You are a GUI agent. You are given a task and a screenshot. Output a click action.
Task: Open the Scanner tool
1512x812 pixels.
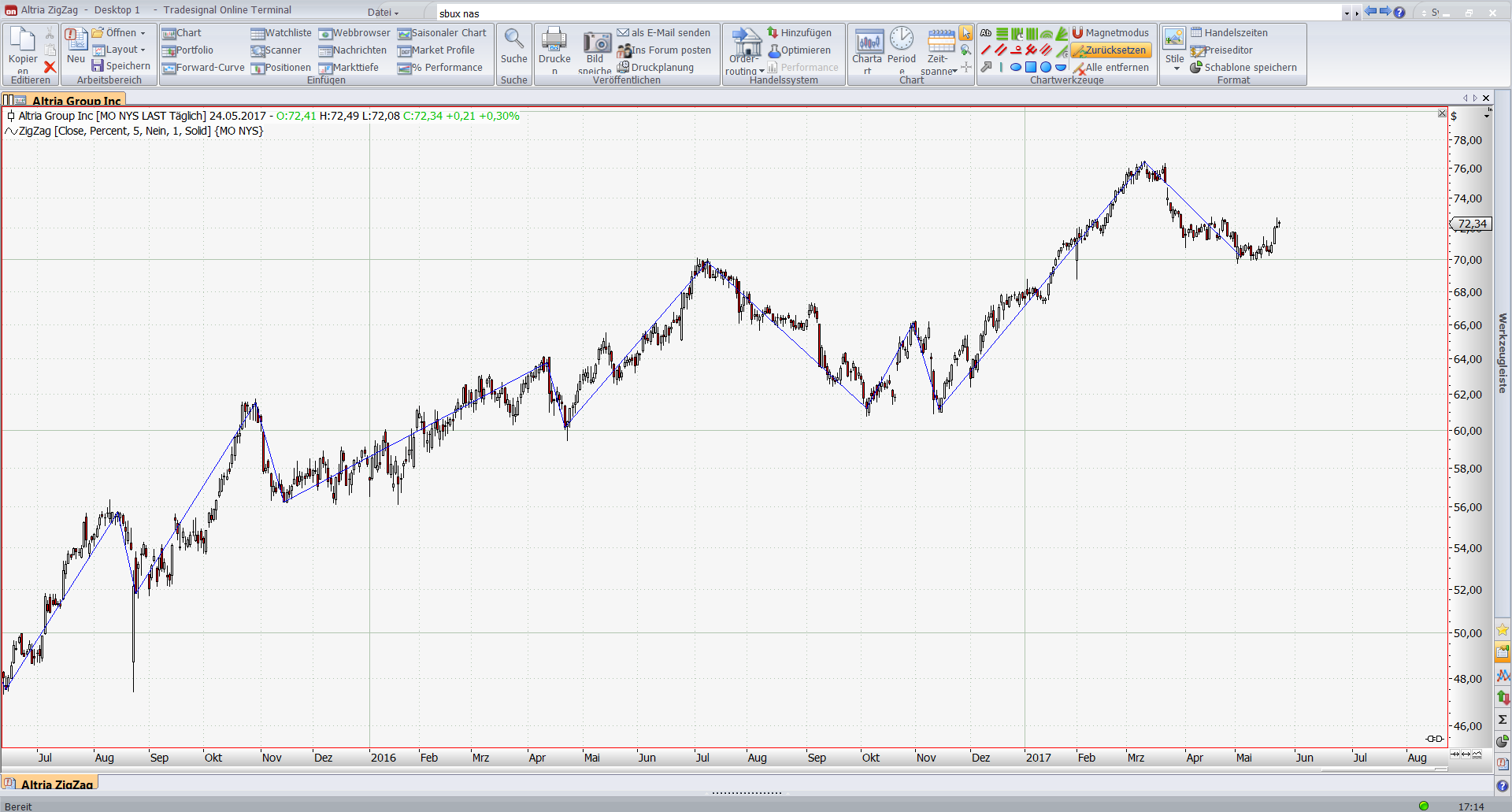(276, 50)
